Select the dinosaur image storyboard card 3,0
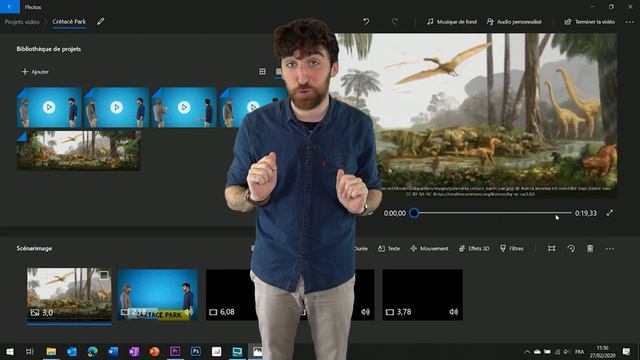 pyautogui.click(x=69, y=294)
